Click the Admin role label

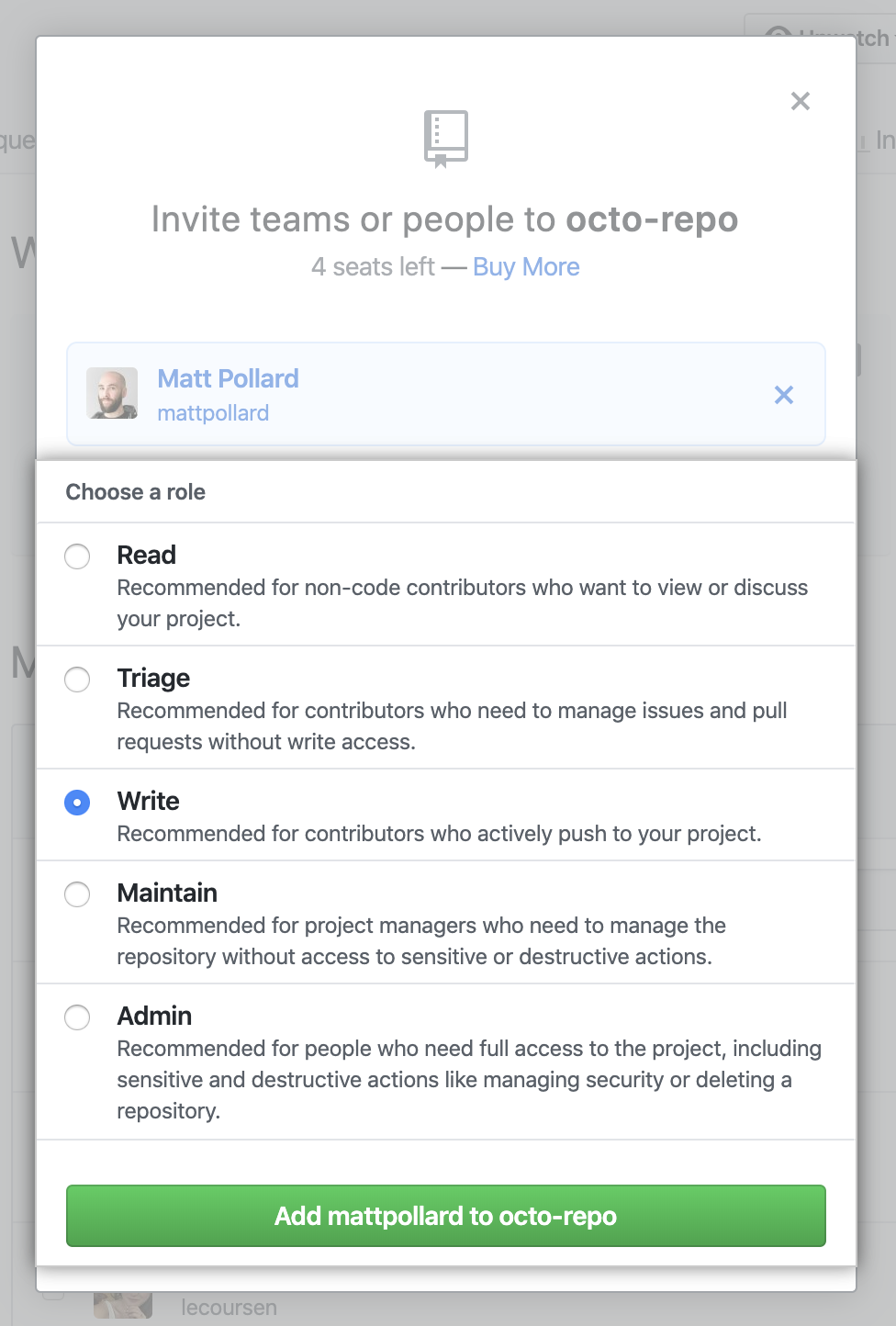pyautogui.click(x=154, y=1017)
